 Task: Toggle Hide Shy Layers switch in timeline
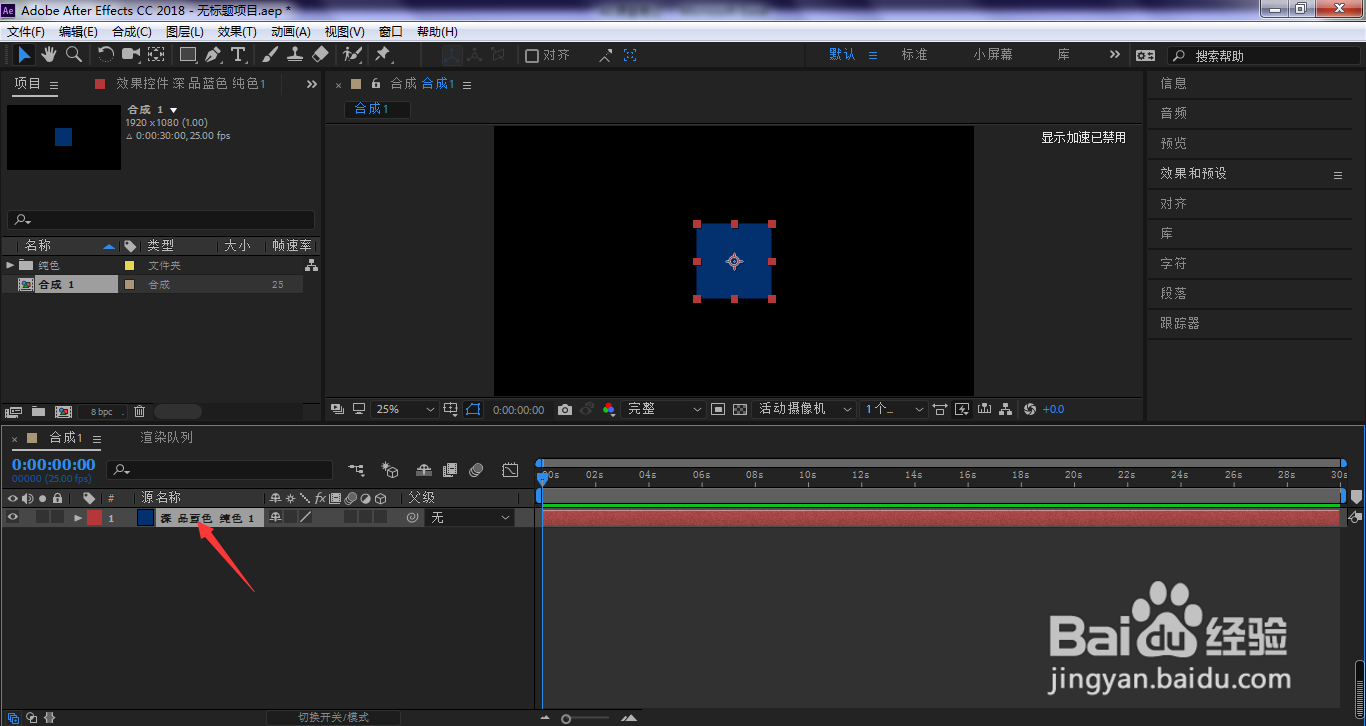point(424,470)
